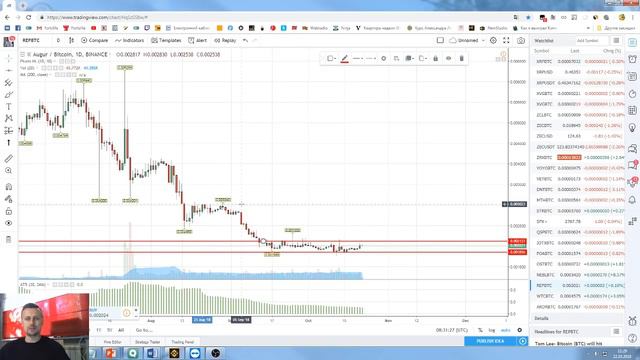The image size is (640, 360).
Task: Open shape template dropdown in floating toolbar
Action: coord(331,59)
